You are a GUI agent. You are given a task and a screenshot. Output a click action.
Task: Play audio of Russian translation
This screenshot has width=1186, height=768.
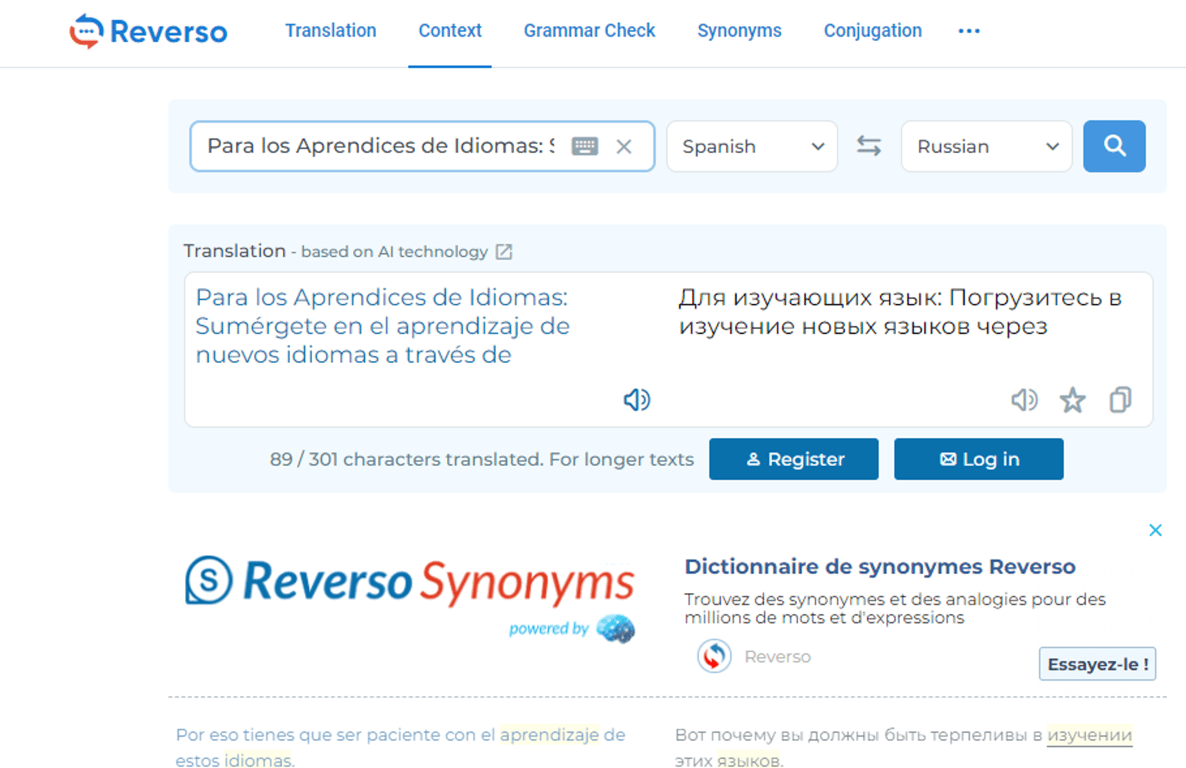pos(1025,400)
